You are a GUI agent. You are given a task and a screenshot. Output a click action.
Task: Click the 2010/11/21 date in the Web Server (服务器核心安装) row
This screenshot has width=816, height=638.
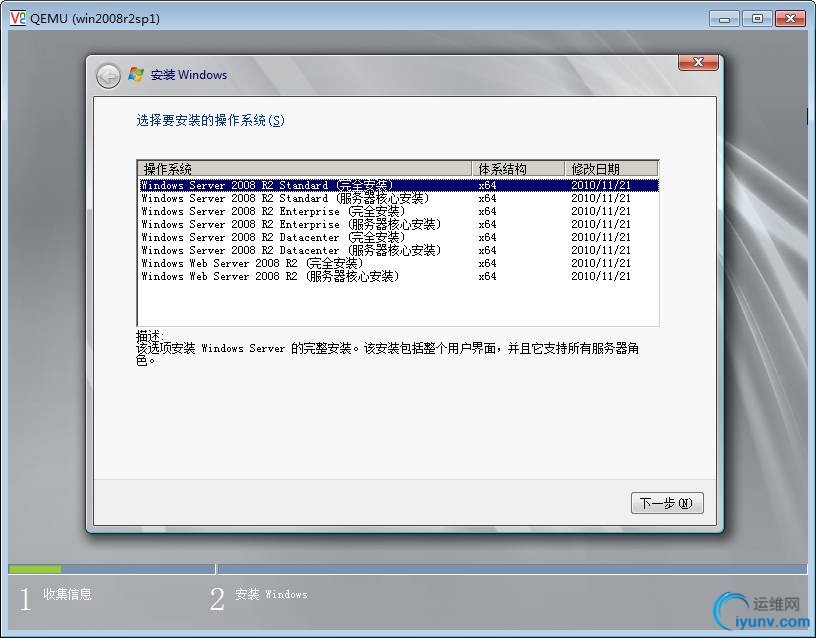(601, 276)
